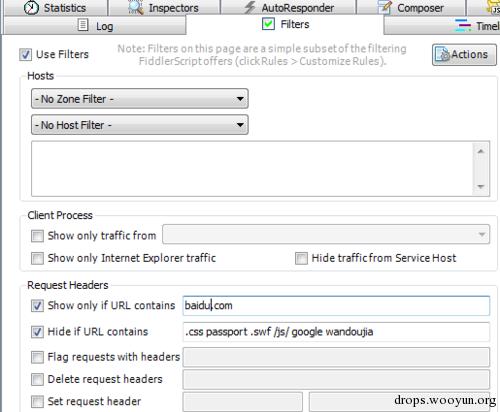Click hosts list scrollbar down arrow
Screen dimensions: 500x412
481,187
